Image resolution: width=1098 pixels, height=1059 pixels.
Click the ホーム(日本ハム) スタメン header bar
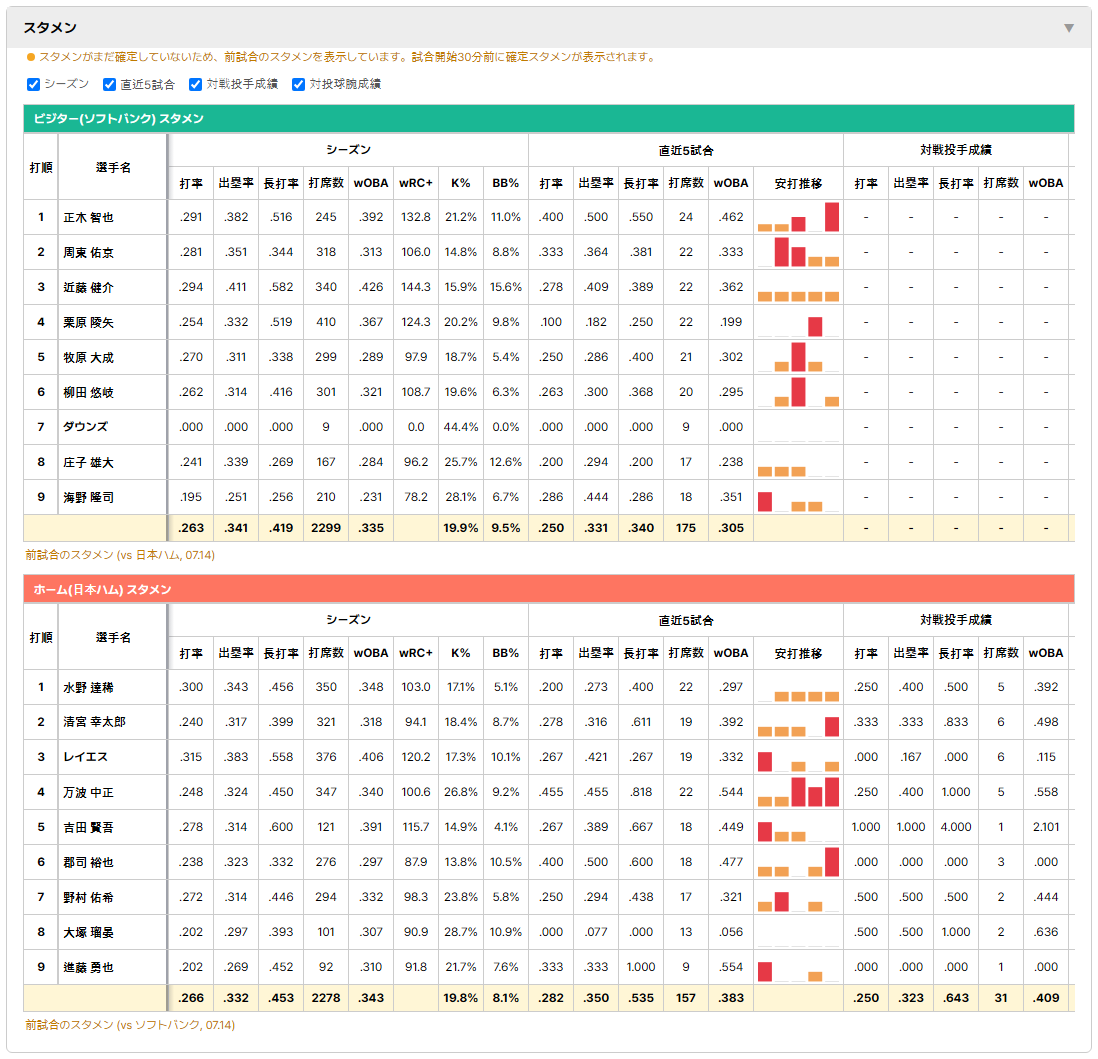(549, 589)
